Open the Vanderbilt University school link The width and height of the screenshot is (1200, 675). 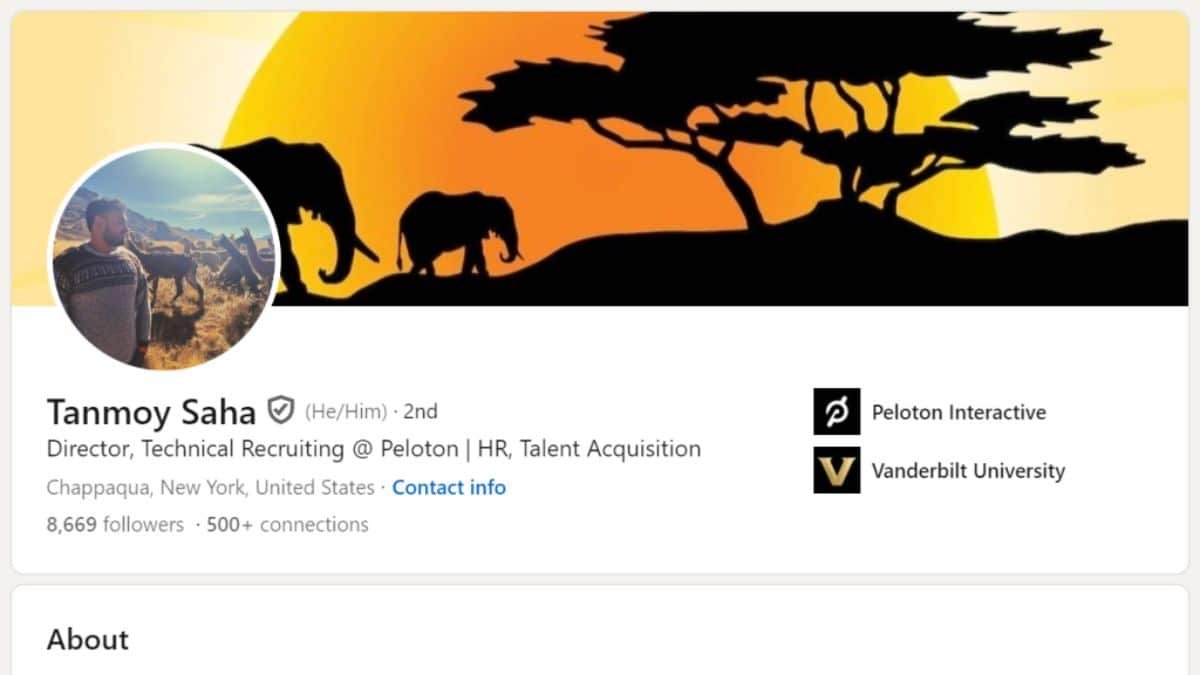click(x=968, y=470)
